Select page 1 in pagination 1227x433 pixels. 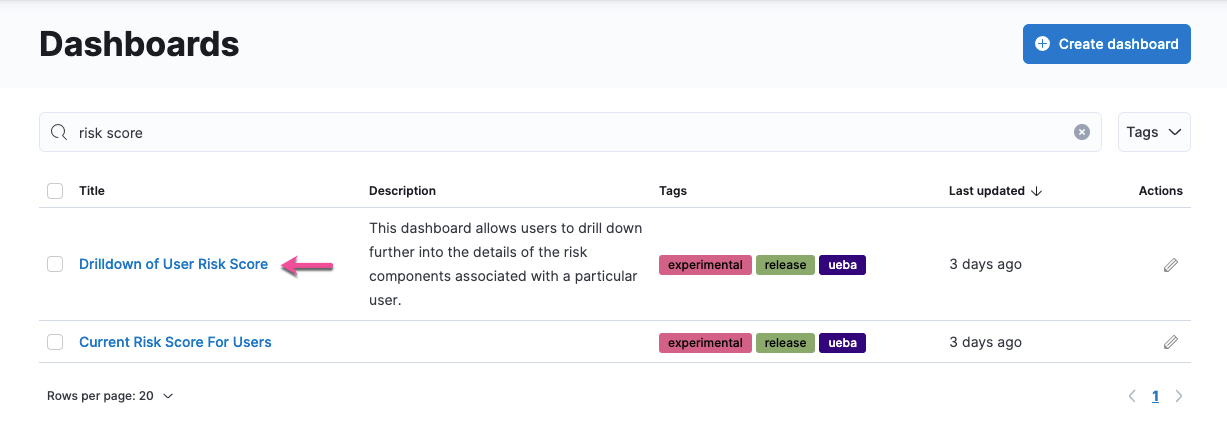[x=1155, y=396]
